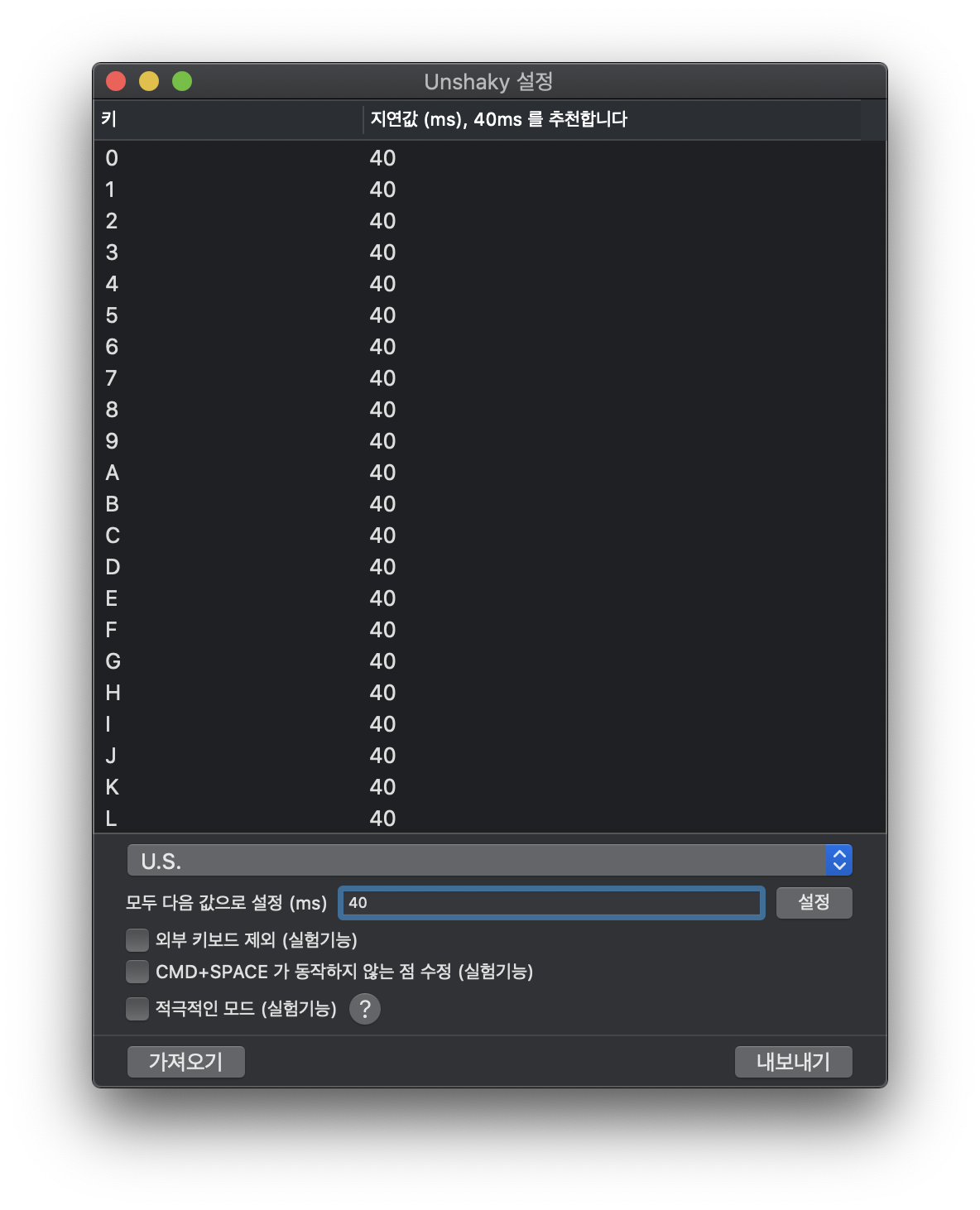This screenshot has height=1210, width=980.
Task: Select the row for key G
Action: pyautogui.click(x=489, y=661)
